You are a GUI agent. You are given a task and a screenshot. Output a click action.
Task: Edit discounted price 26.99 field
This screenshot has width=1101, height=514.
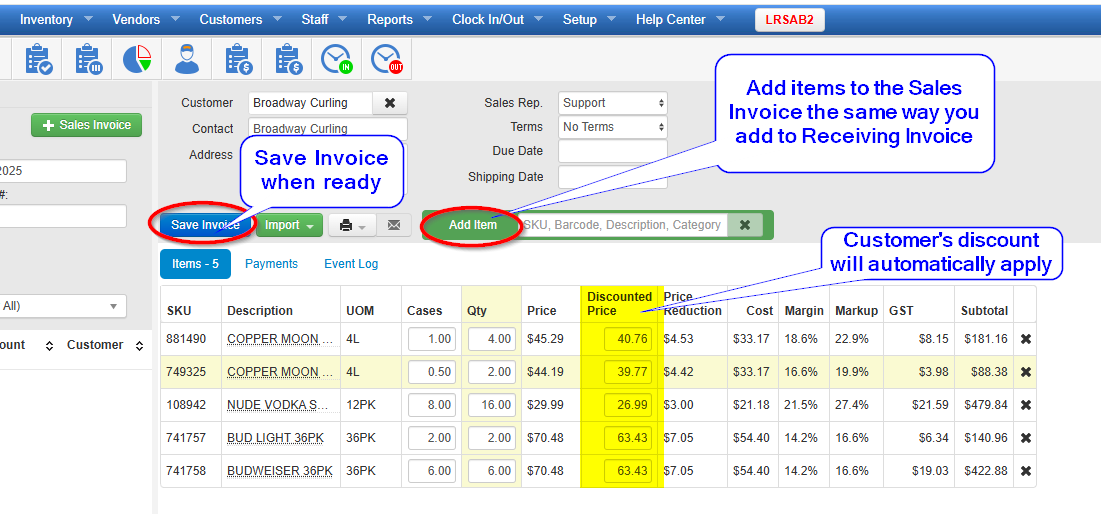pos(628,405)
